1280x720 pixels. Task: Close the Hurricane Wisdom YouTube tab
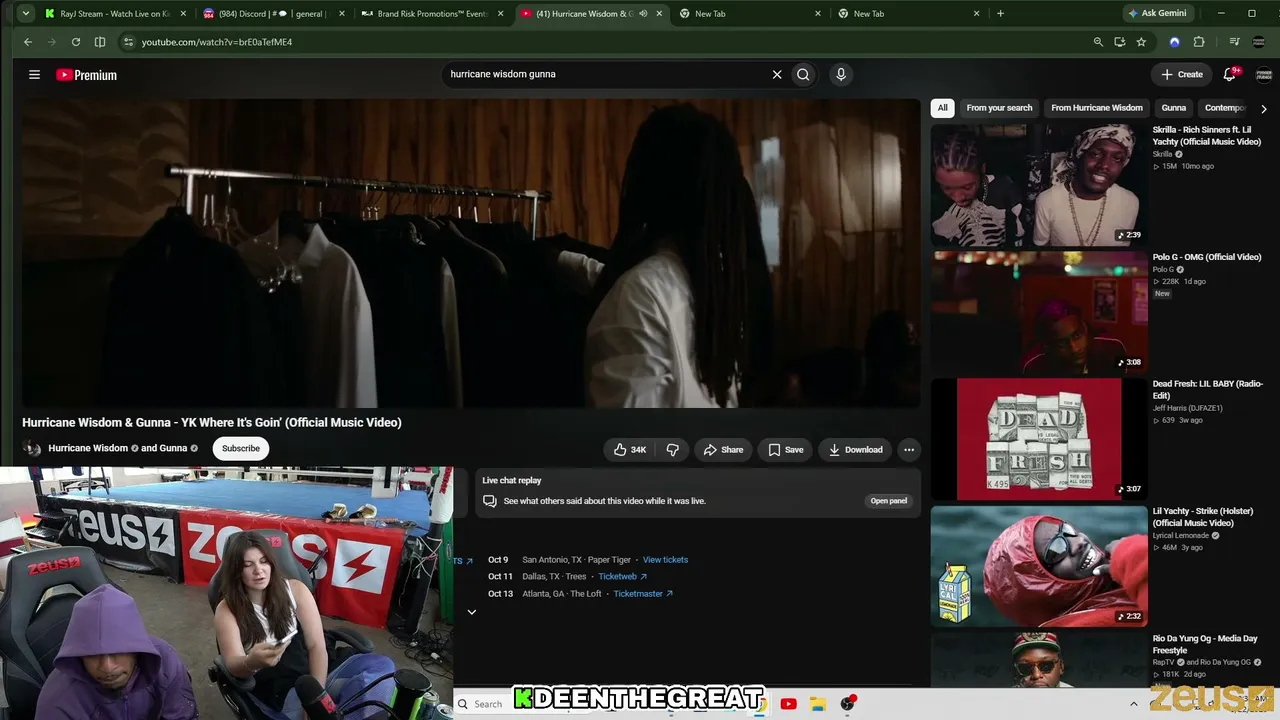point(659,14)
